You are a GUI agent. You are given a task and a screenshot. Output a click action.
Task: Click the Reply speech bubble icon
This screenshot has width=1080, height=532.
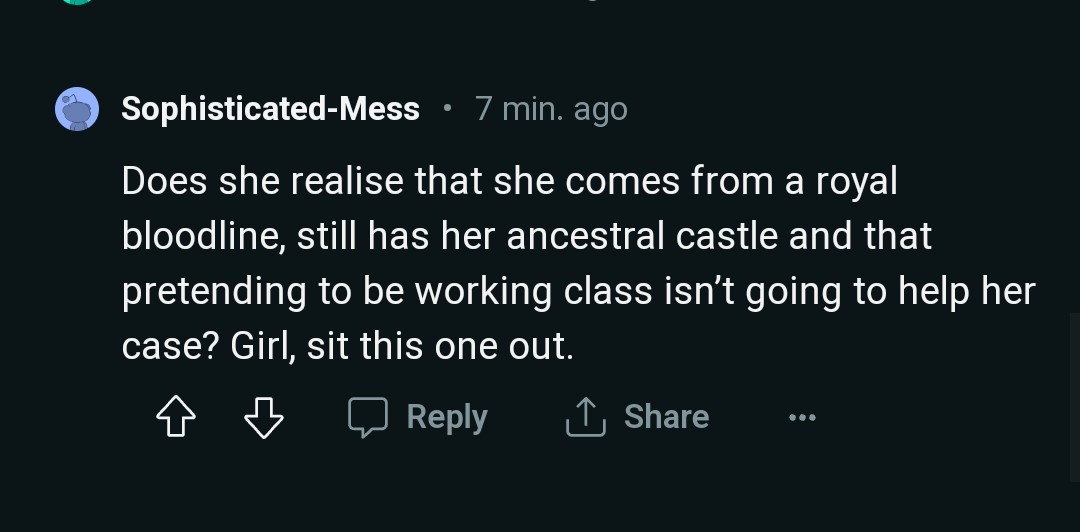click(368, 417)
